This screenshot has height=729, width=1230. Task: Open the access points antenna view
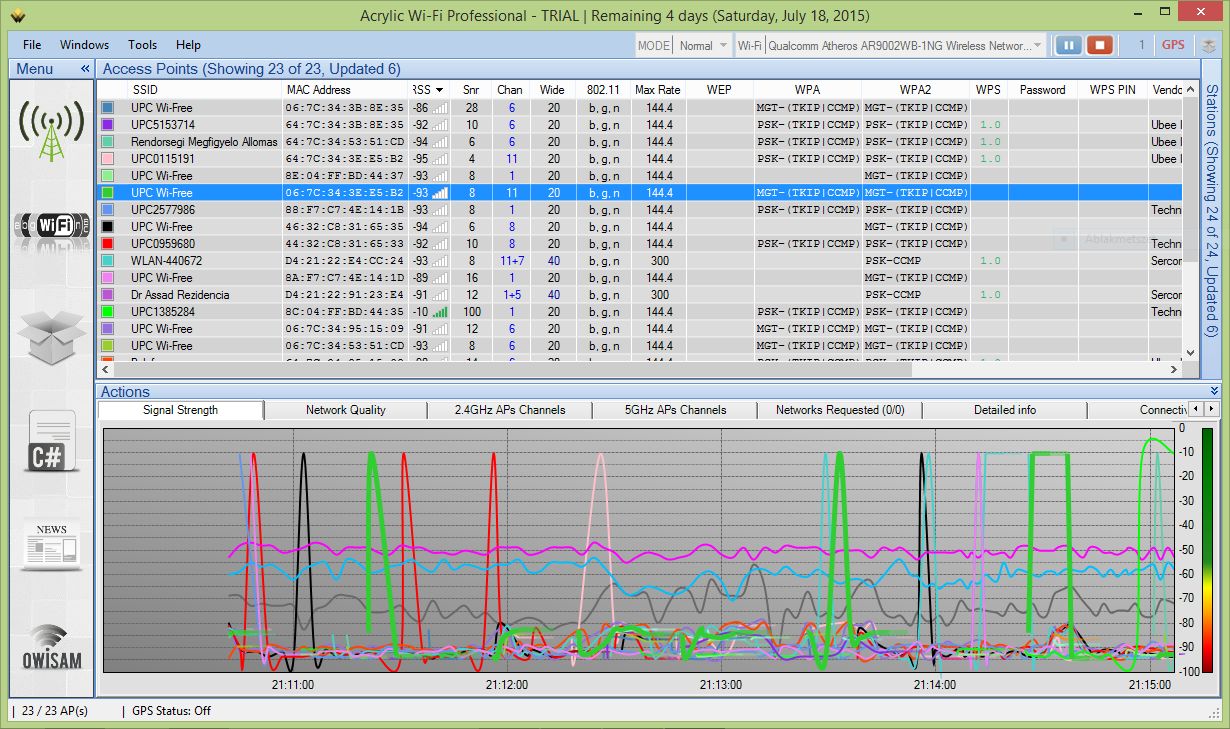[x=52, y=128]
